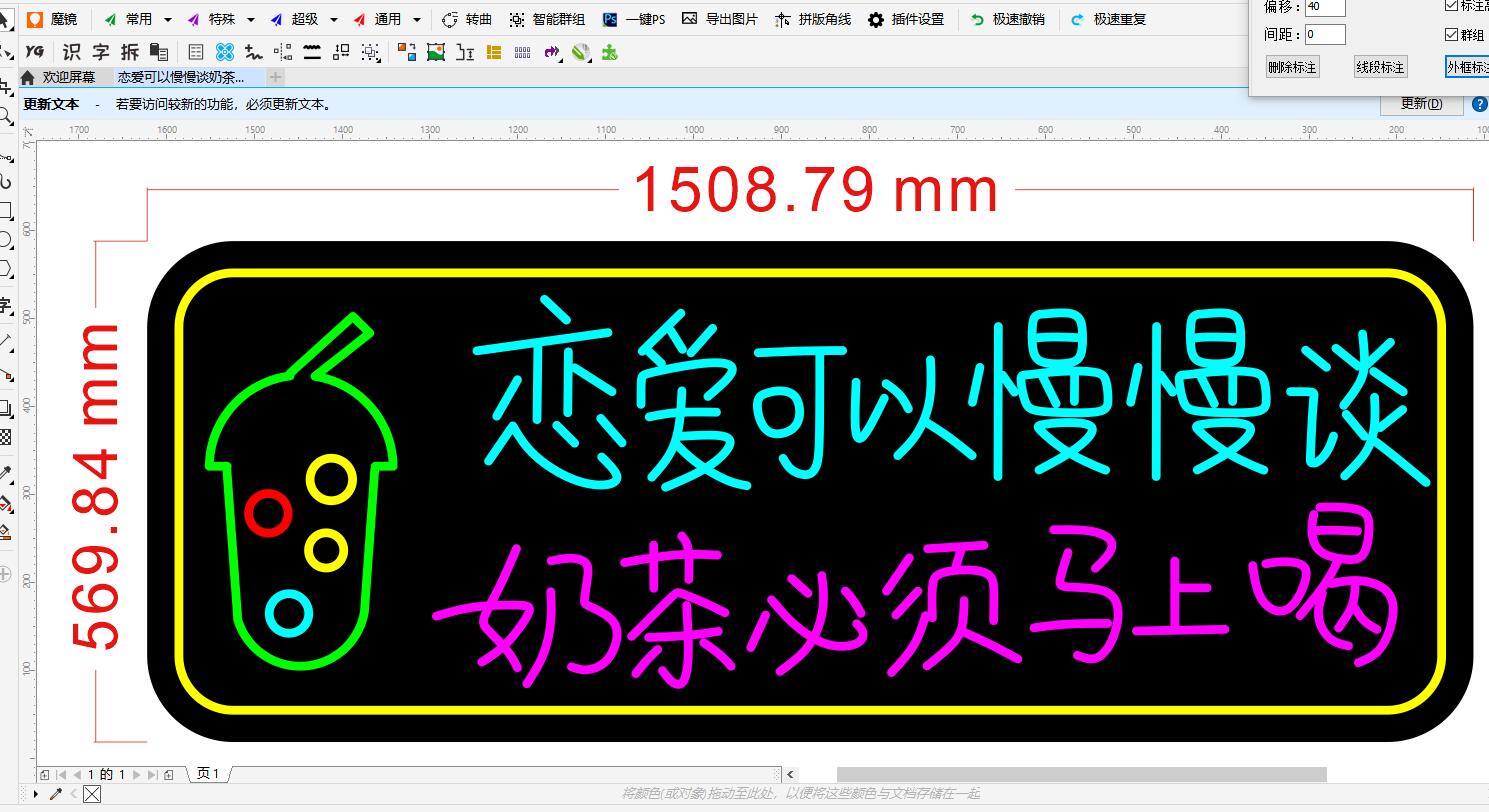Viewport: 1489px width, 812px height.
Task: Click the green puzzle piece icon
Action: click(x=610, y=52)
